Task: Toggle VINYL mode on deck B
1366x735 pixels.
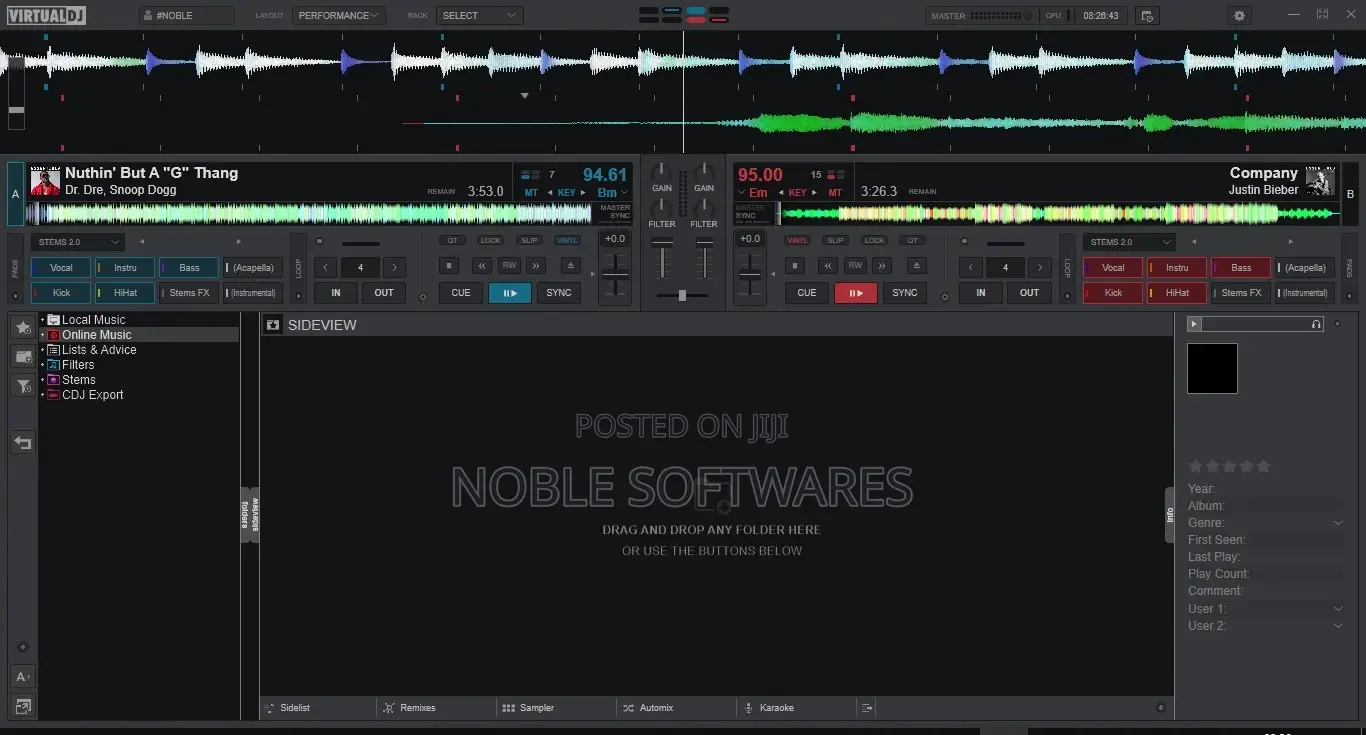Action: (x=797, y=241)
